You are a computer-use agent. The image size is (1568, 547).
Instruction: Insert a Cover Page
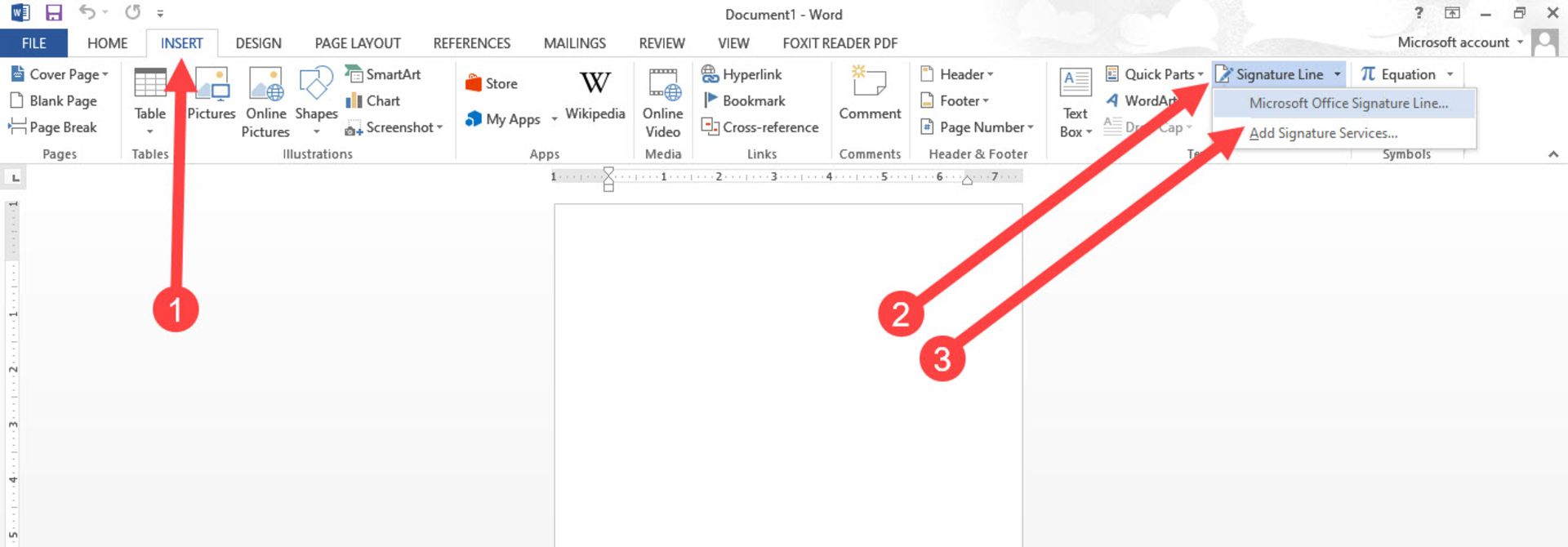pyautogui.click(x=59, y=74)
